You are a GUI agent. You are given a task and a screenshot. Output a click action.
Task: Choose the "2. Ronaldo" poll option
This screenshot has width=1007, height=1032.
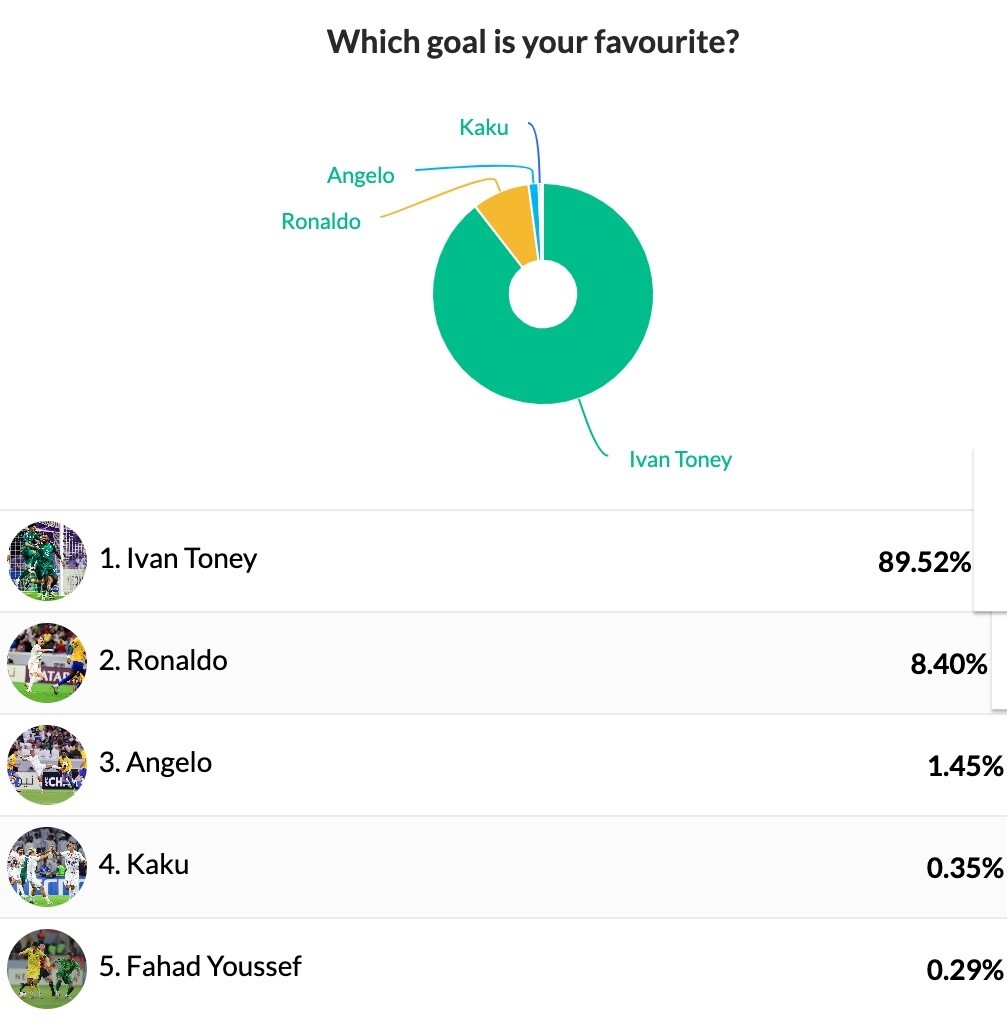point(164,660)
